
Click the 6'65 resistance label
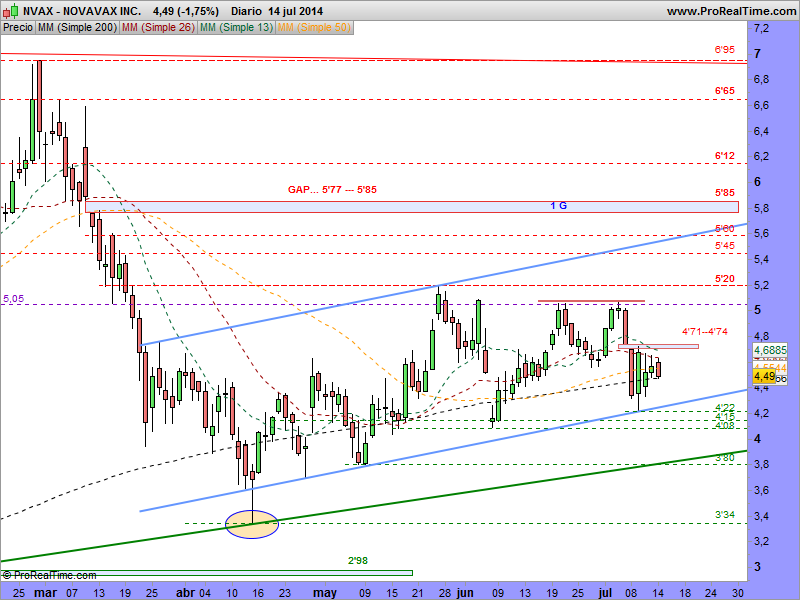pyautogui.click(x=724, y=91)
